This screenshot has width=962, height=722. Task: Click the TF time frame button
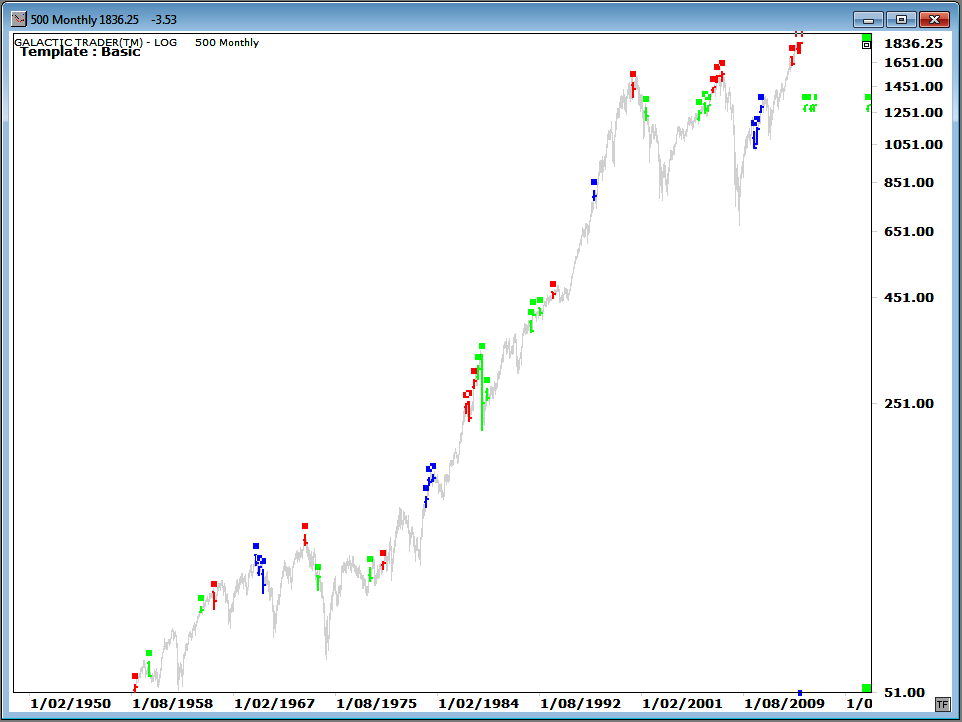[942, 704]
